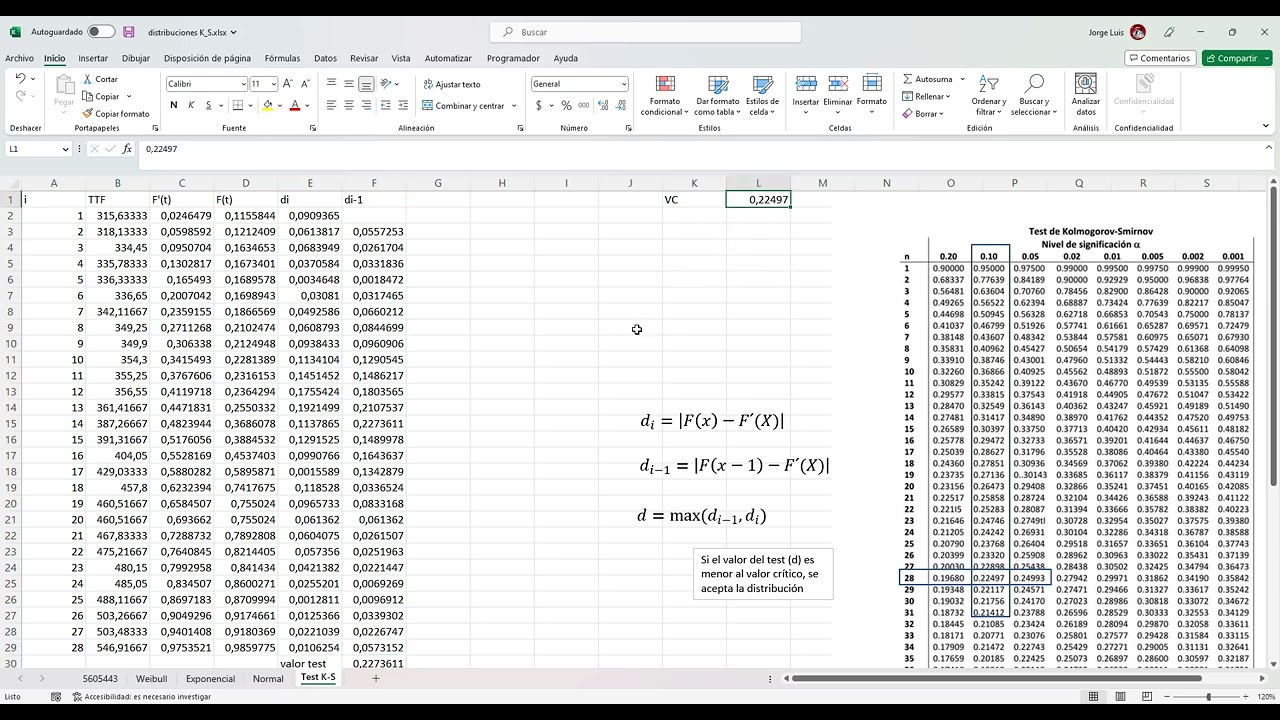The height and width of the screenshot is (720, 1280).
Task: Toggle center horizontal alignment
Action: tap(349, 105)
